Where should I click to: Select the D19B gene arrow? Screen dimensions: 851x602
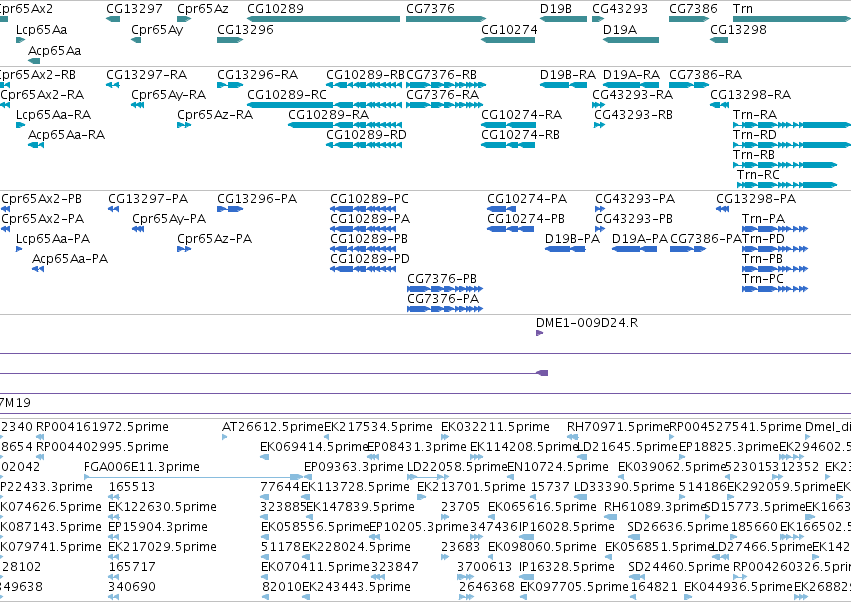[x=563, y=19]
